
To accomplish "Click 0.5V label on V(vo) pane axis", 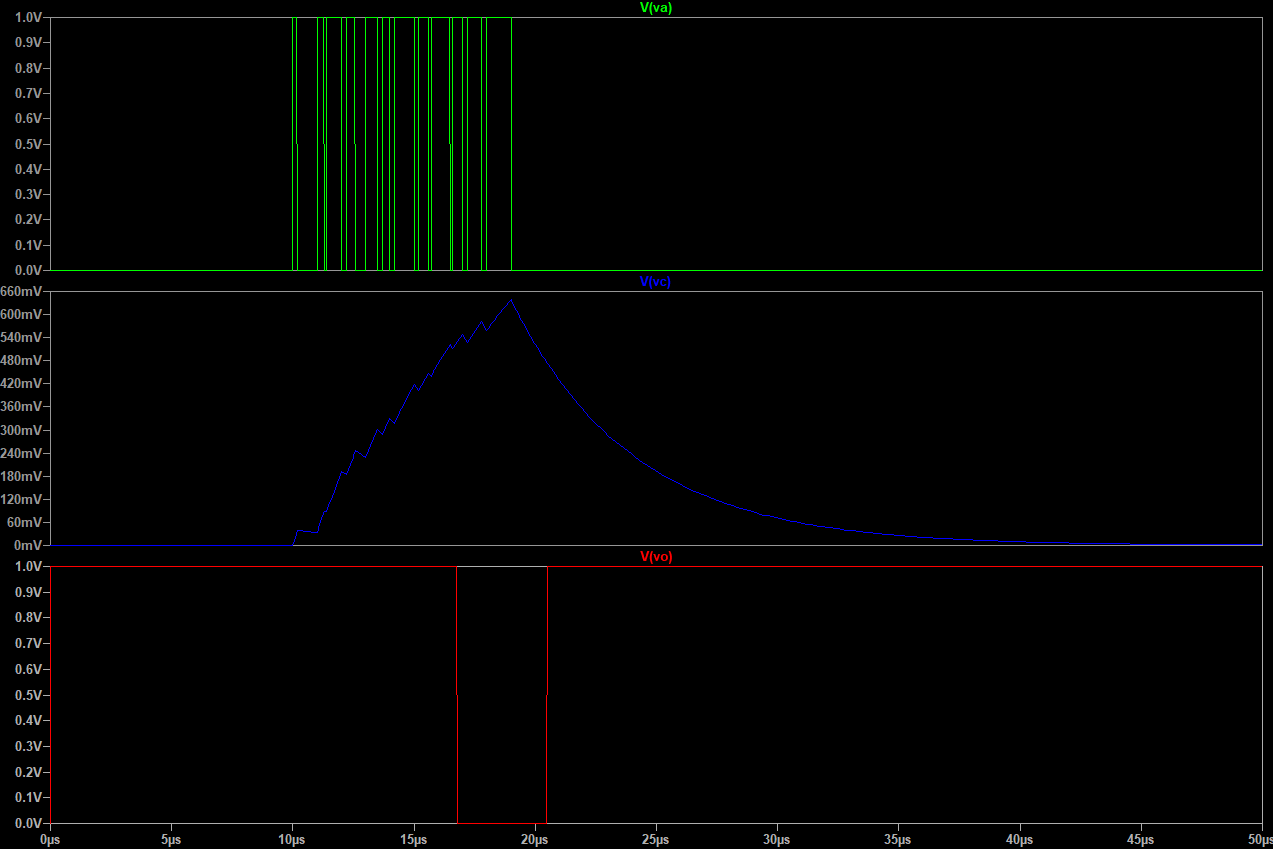I will click(x=28, y=695).
